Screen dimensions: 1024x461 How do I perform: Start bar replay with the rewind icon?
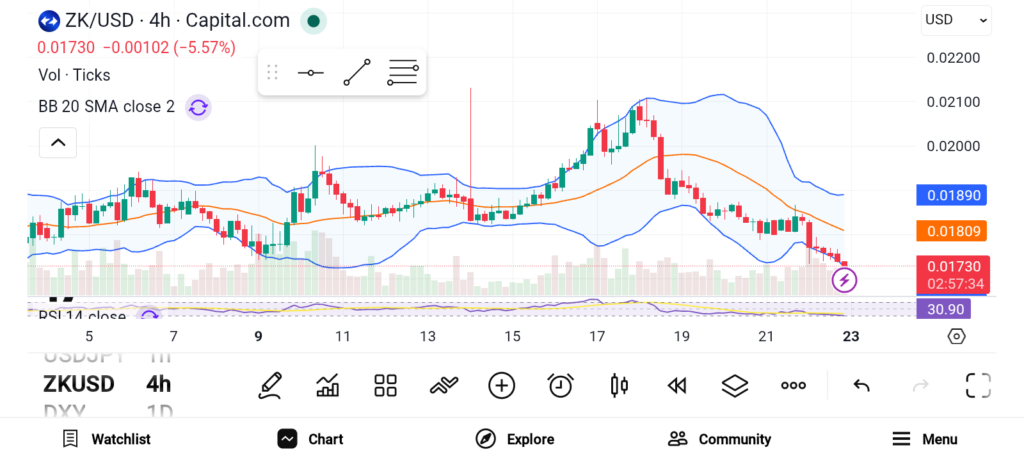pos(677,385)
